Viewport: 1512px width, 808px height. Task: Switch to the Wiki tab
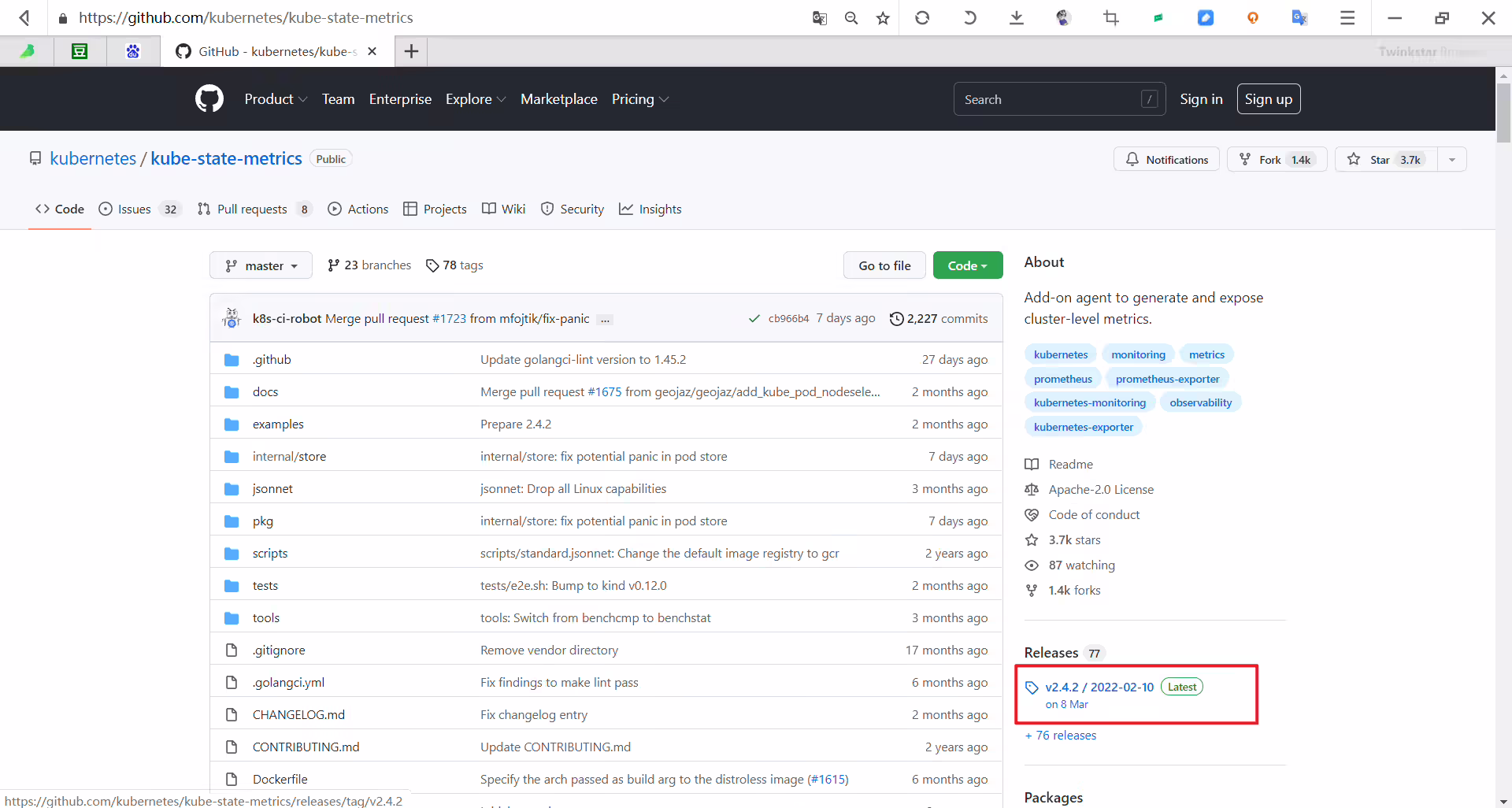point(503,209)
